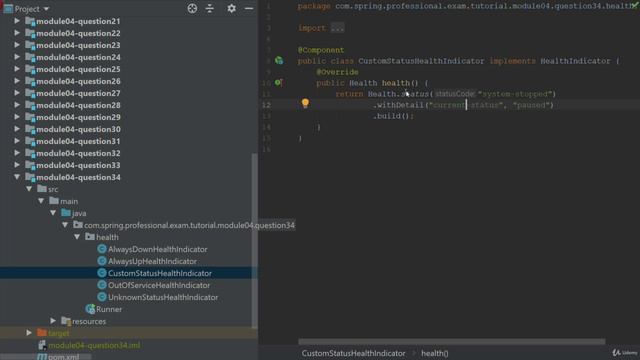Click Spring bean gutter icon on class line
Viewport: 640px width, 360px height.
coord(279,61)
